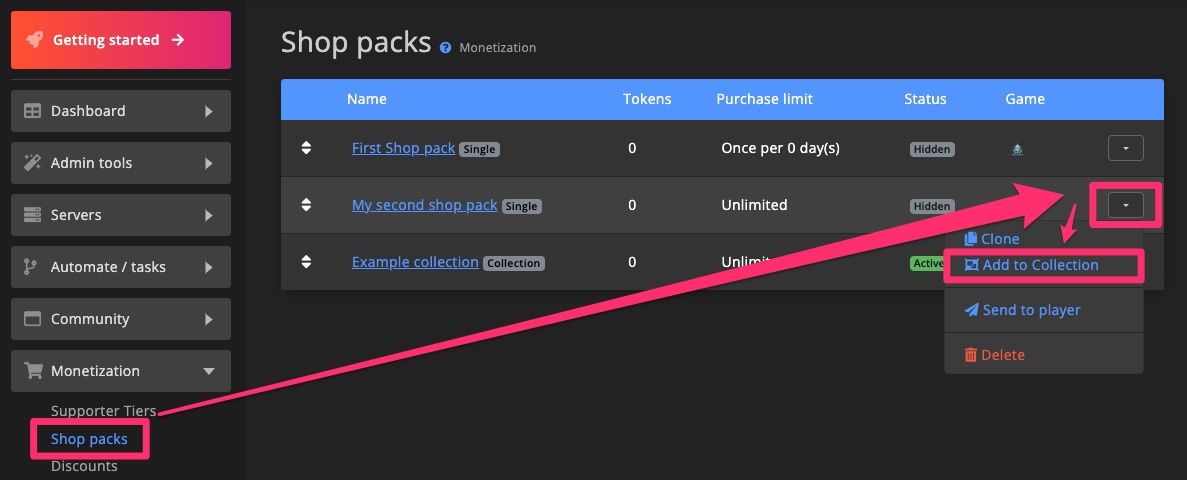
Task: Open the Example collection link
Action: click(415, 262)
